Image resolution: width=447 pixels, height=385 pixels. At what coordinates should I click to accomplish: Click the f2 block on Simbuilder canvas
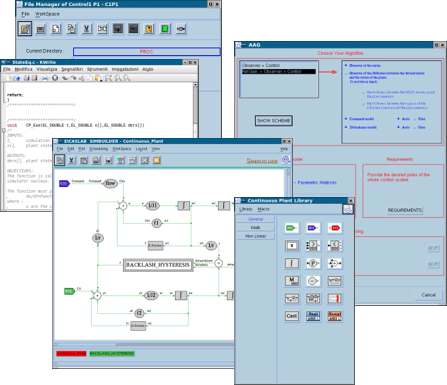pyautogui.click(x=139, y=313)
